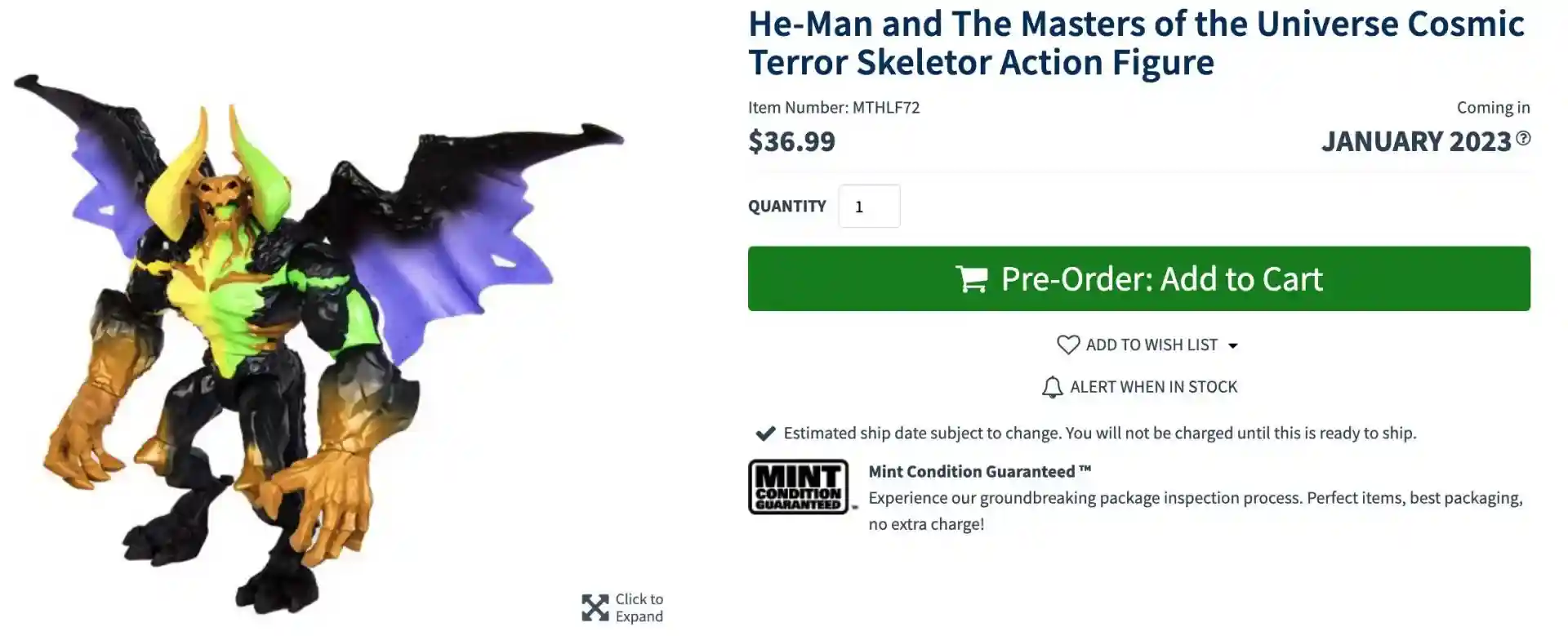Click the product title heading

pos(1135,43)
